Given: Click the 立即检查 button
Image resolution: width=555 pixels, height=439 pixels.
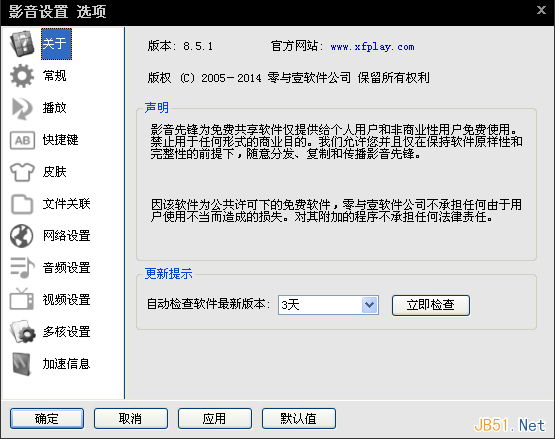Looking at the screenshot, I should coord(431,305).
